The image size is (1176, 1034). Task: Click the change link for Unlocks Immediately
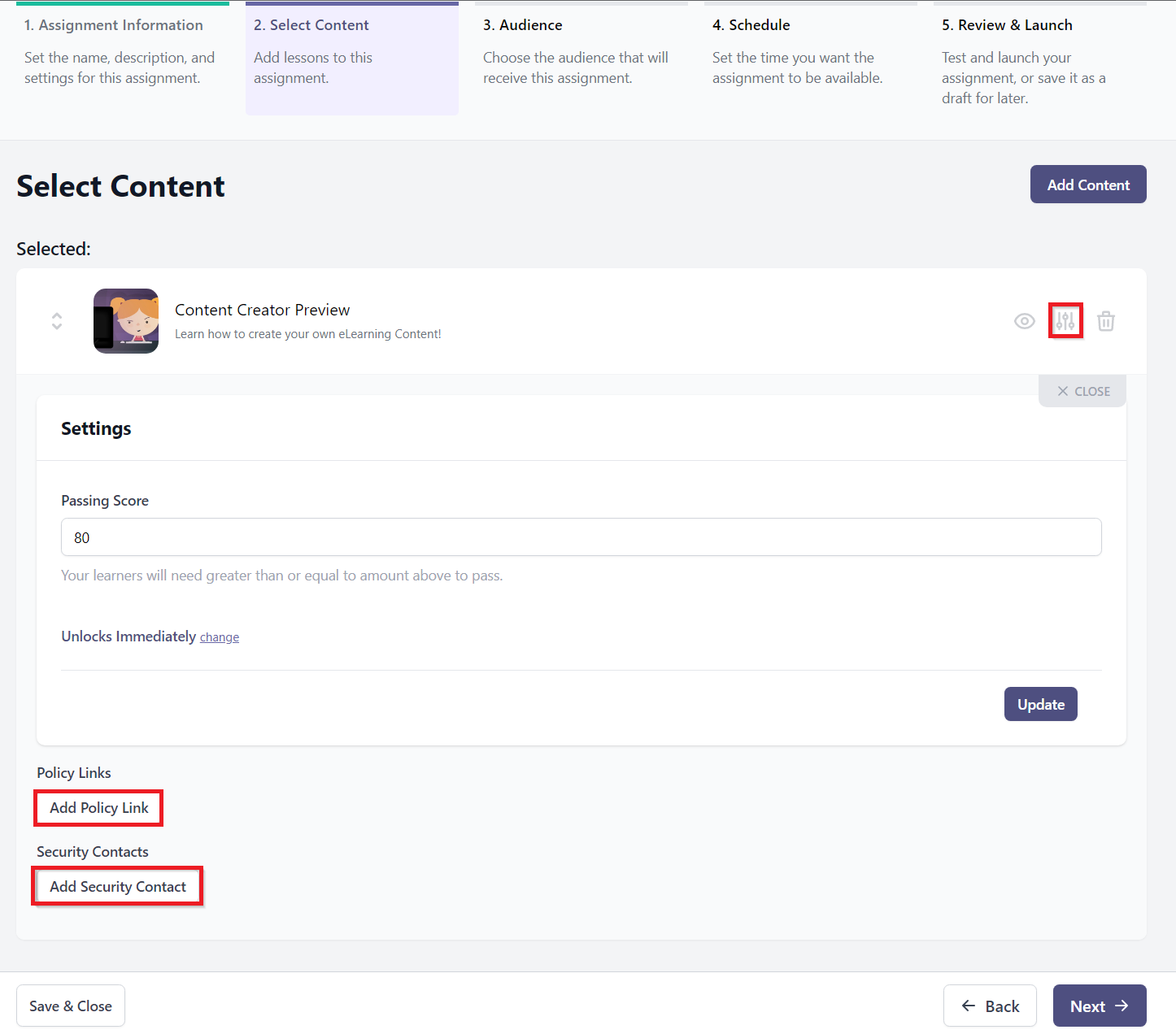[220, 637]
